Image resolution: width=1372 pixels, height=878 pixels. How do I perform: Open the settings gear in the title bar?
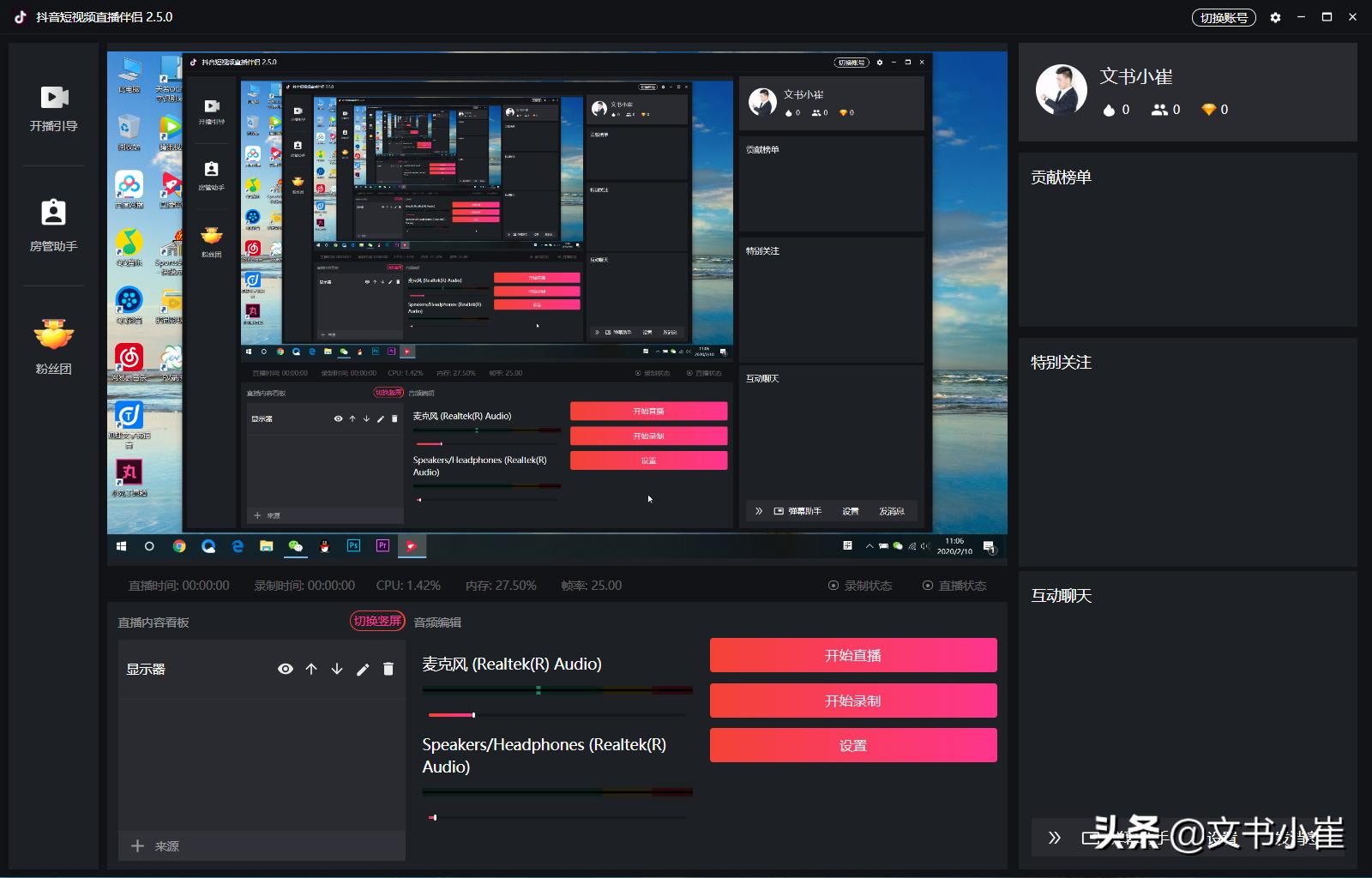point(1275,17)
